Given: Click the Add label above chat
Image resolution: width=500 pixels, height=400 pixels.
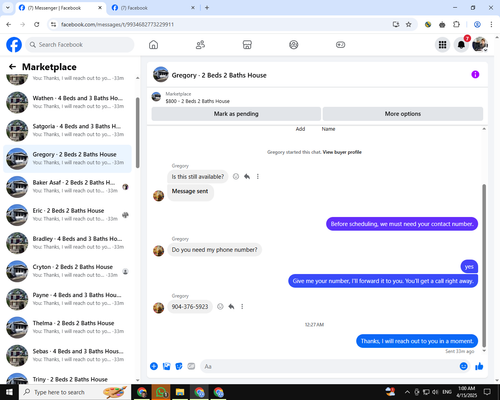Looking at the screenshot, I should coord(300,129).
